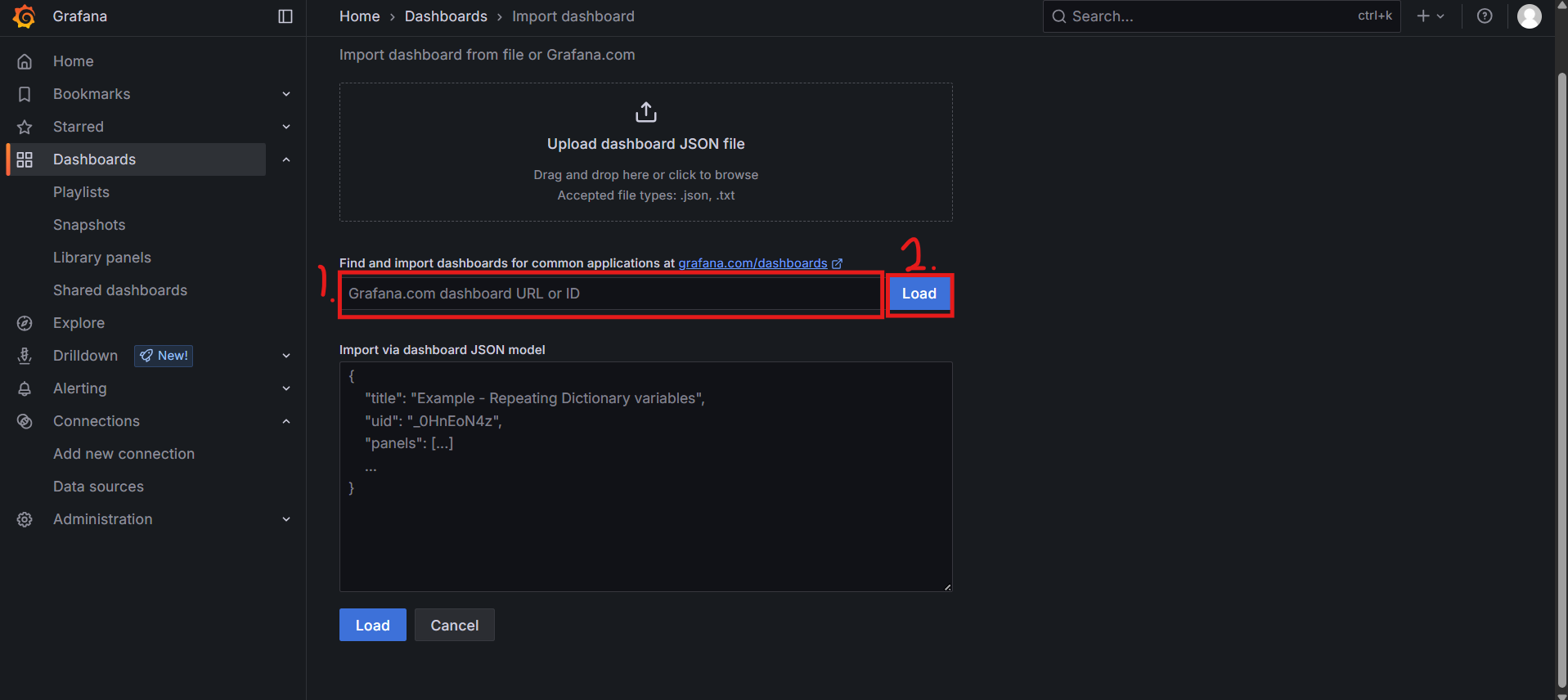Click 'Accepted file types: .json, .txt' text
This screenshot has height=700, width=1568.
click(646, 195)
